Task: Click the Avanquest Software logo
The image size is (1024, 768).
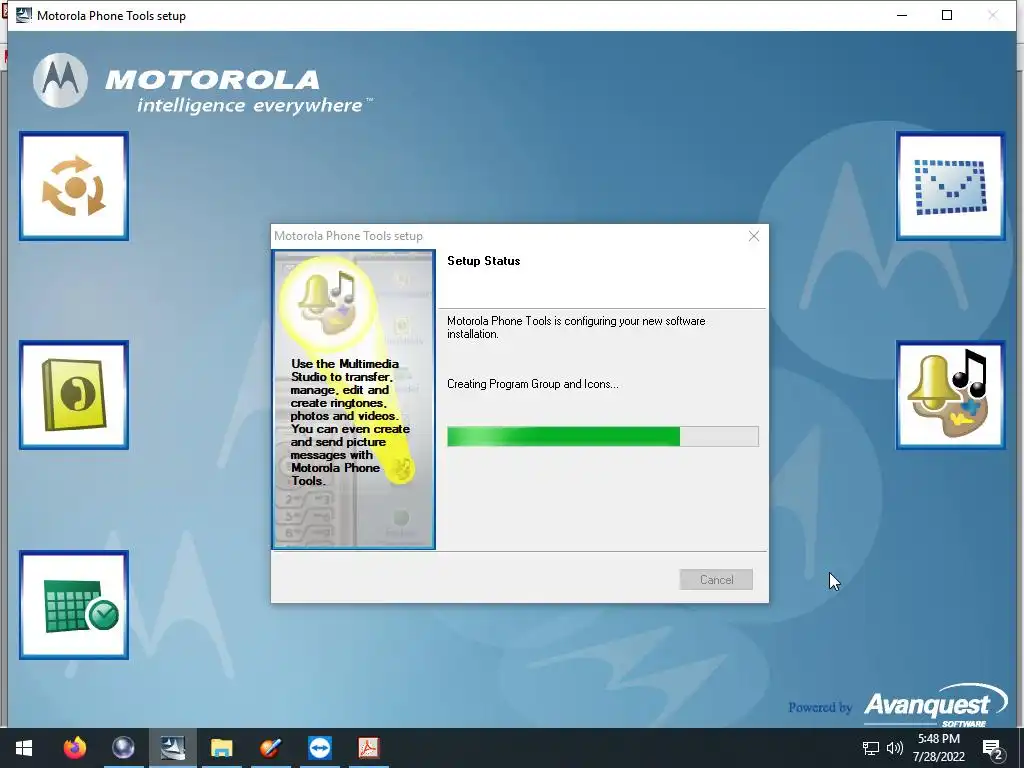Action: click(935, 705)
